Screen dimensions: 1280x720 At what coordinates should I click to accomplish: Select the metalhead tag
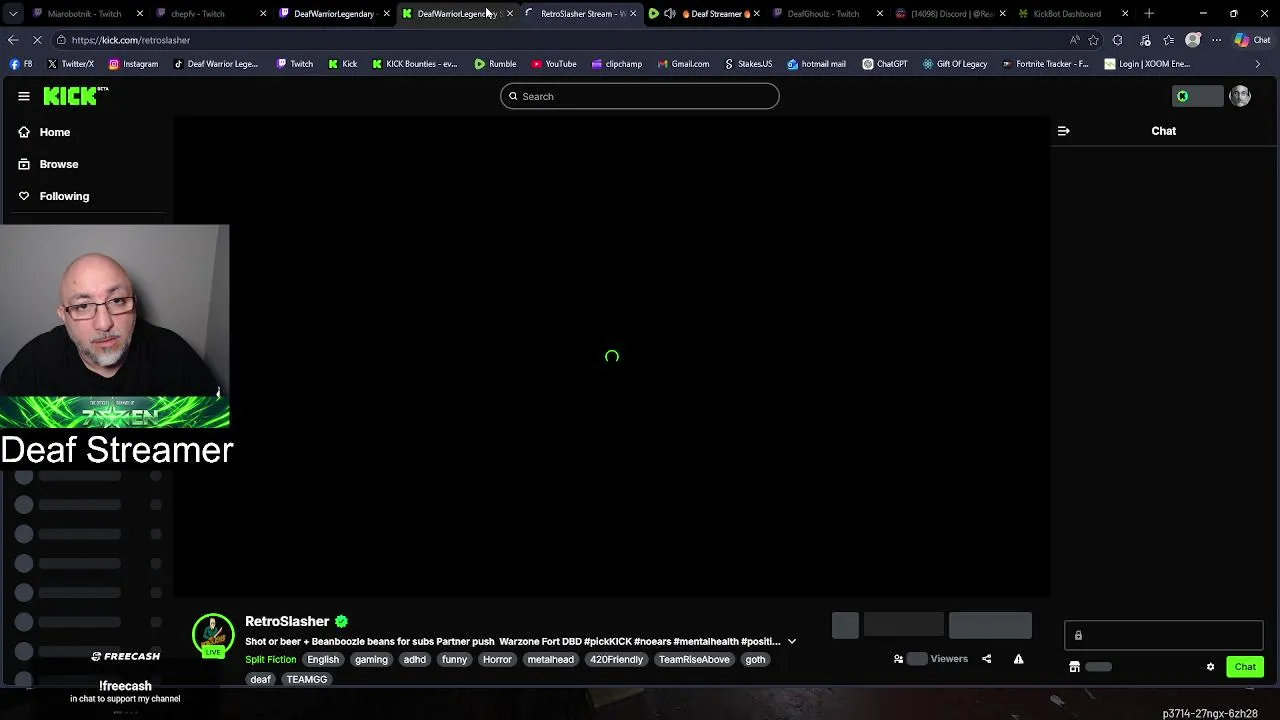[x=551, y=660]
